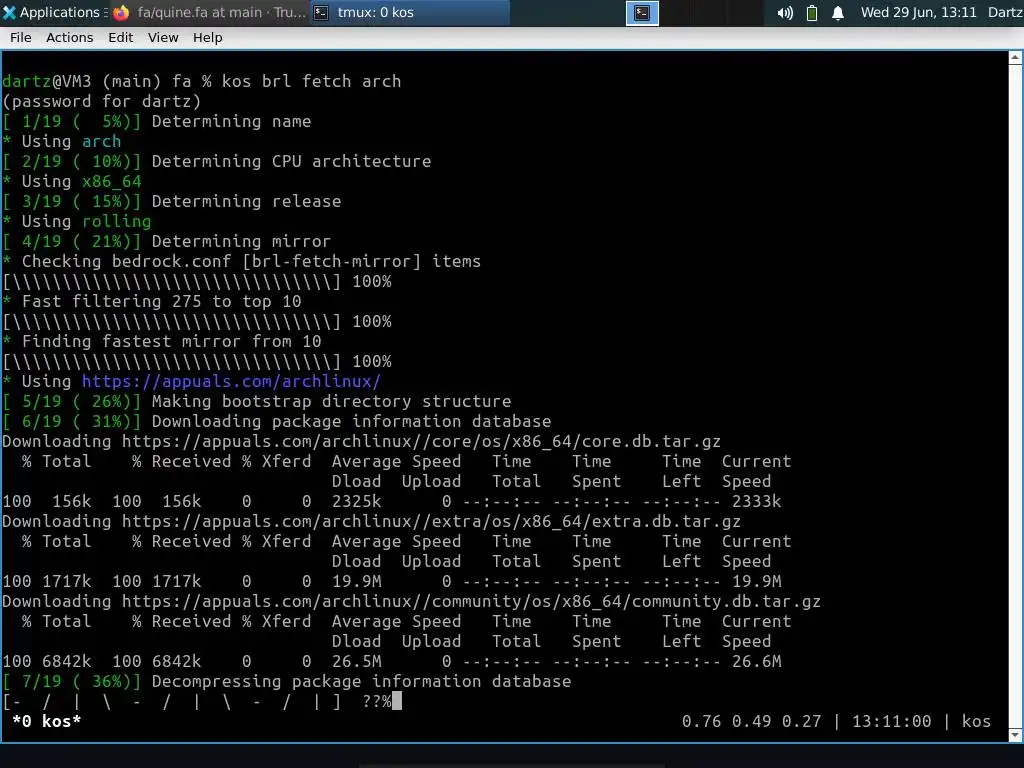Screen dimensions: 1024x768
Task: Click 'Finding fastest mirror from 10' line
Action: pyautogui.click(x=161, y=342)
